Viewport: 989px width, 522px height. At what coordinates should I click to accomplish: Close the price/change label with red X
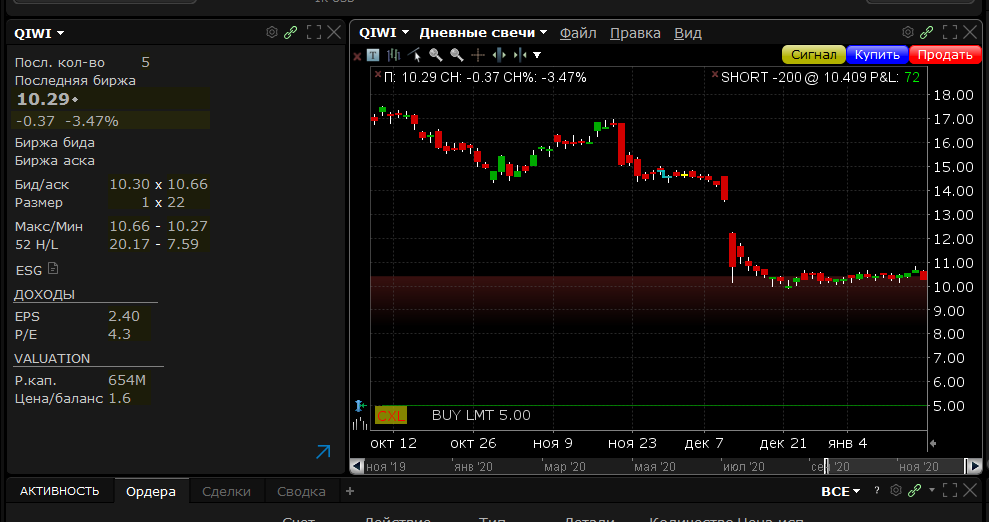[378, 74]
